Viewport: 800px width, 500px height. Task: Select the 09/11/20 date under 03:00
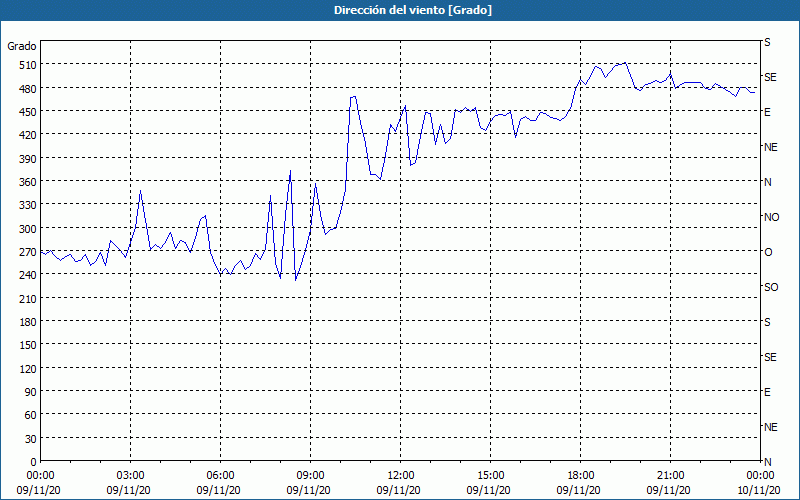click(129, 490)
